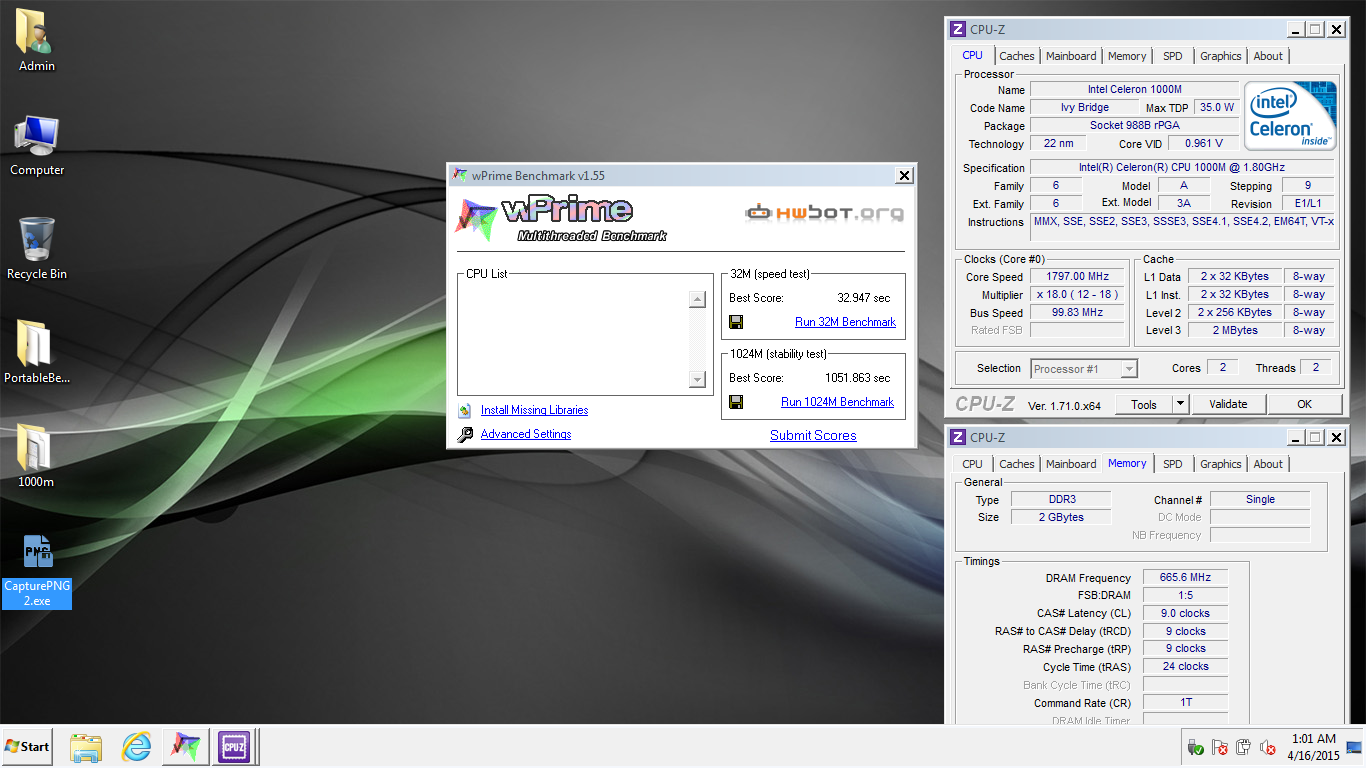Launch Internet Explorer from the taskbar
This screenshot has width=1366, height=768.
[136, 747]
